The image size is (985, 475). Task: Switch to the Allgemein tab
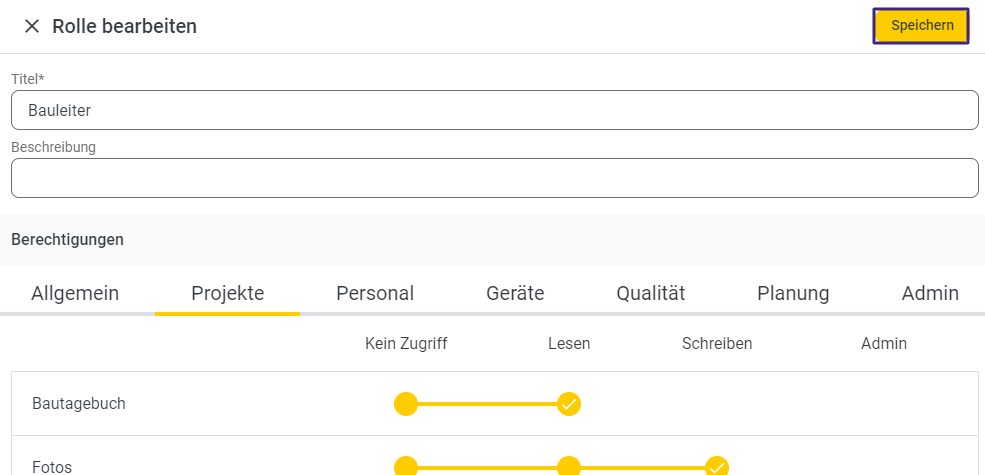[x=75, y=293]
